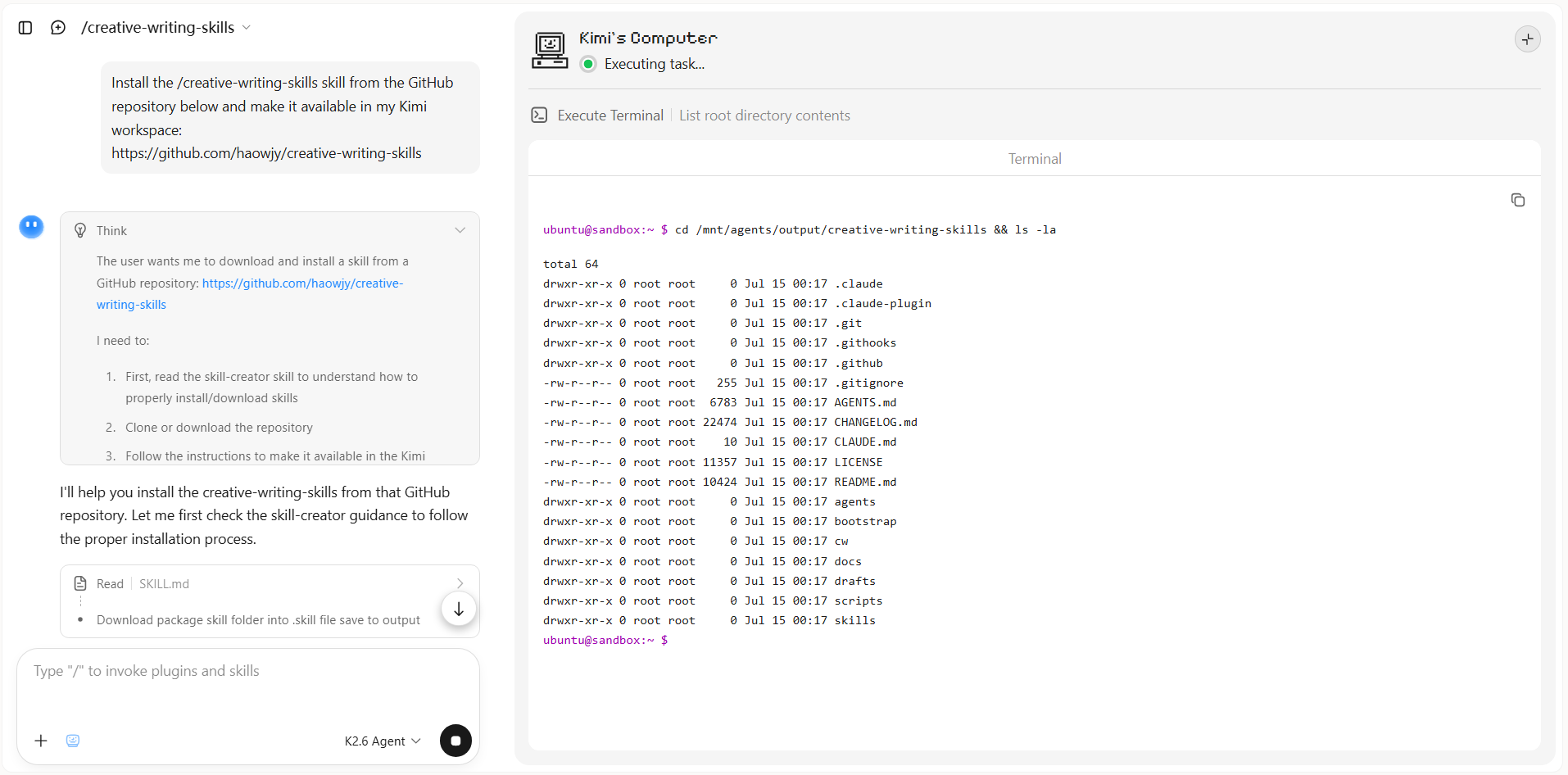Click the green Executing task status indicator

pyautogui.click(x=588, y=64)
